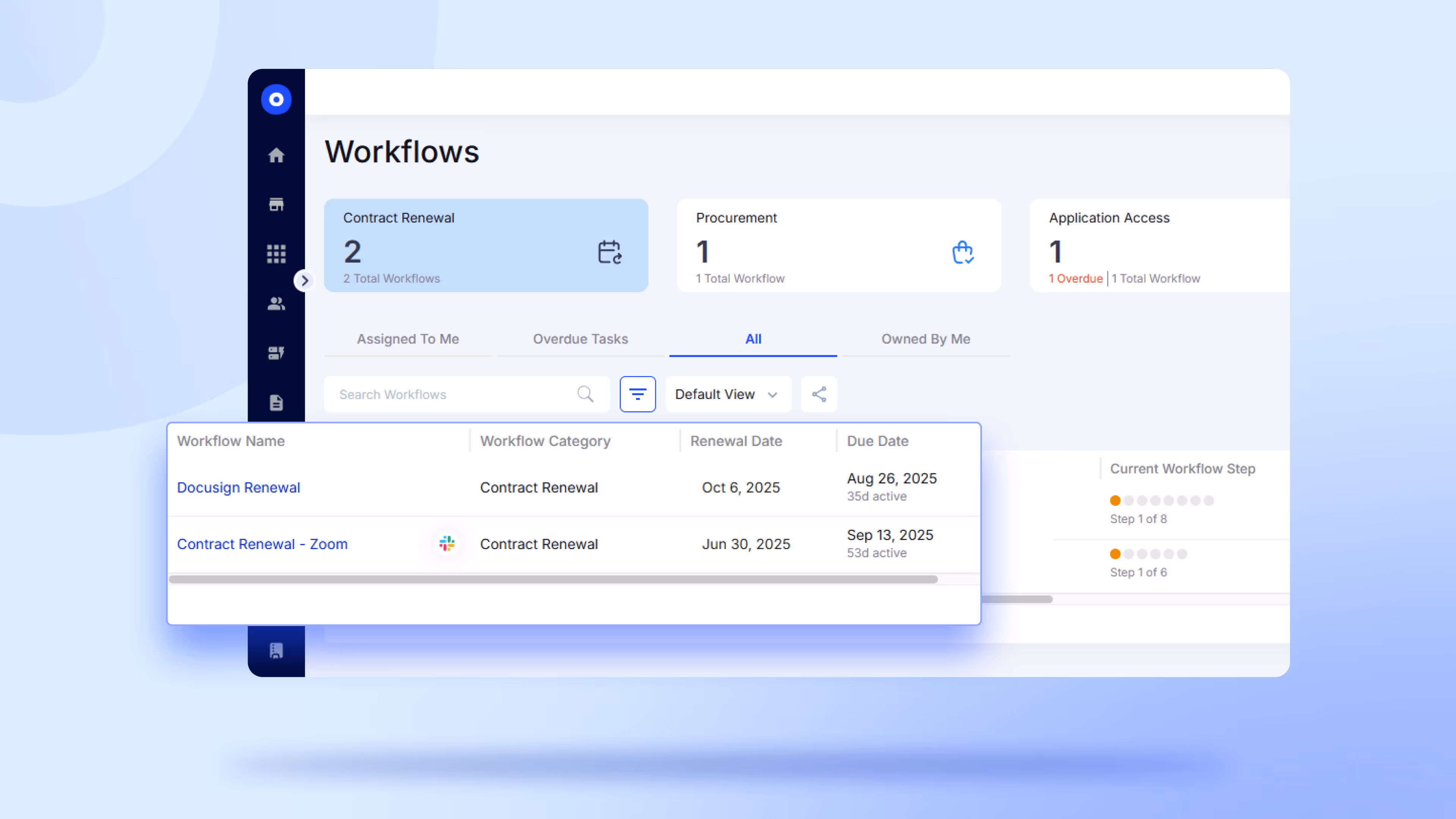Viewport: 1456px width, 819px height.
Task: Click the Home icon in sidebar
Action: point(276,155)
